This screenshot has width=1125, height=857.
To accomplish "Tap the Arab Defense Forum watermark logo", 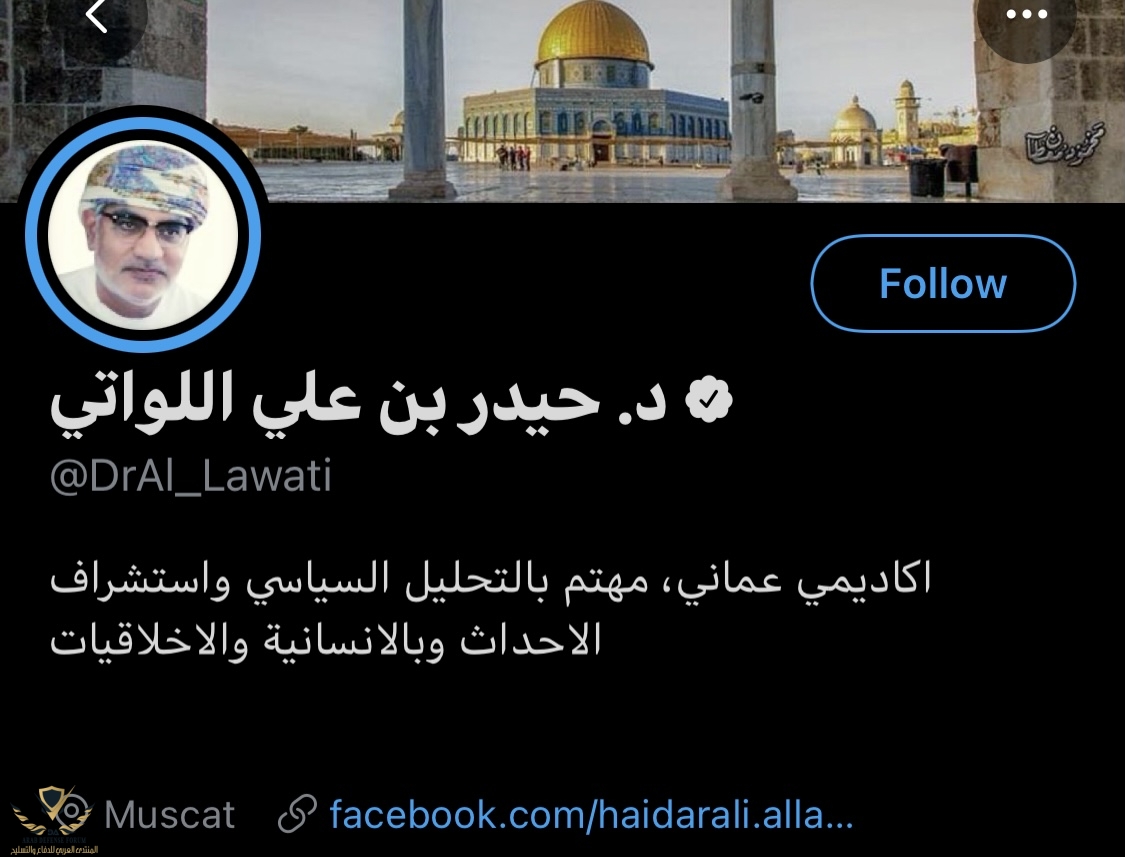I will tap(52, 820).
